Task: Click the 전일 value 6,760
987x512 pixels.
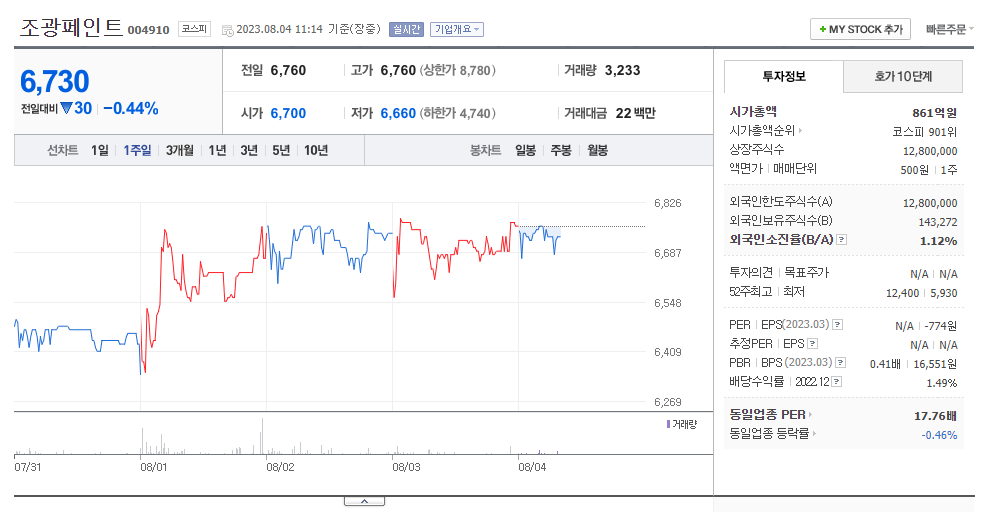Action: tap(288, 71)
